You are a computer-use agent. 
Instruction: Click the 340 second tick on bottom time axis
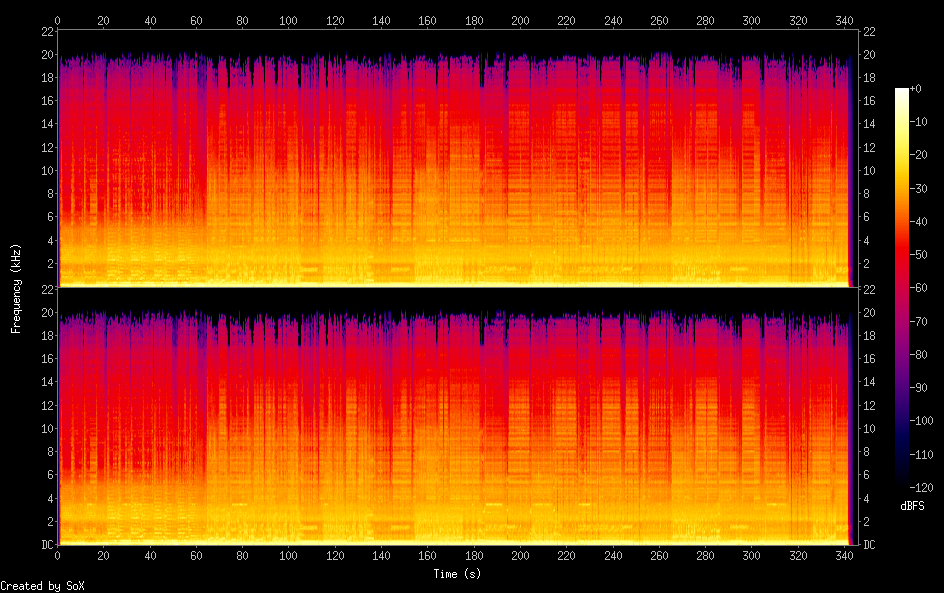[x=844, y=556]
